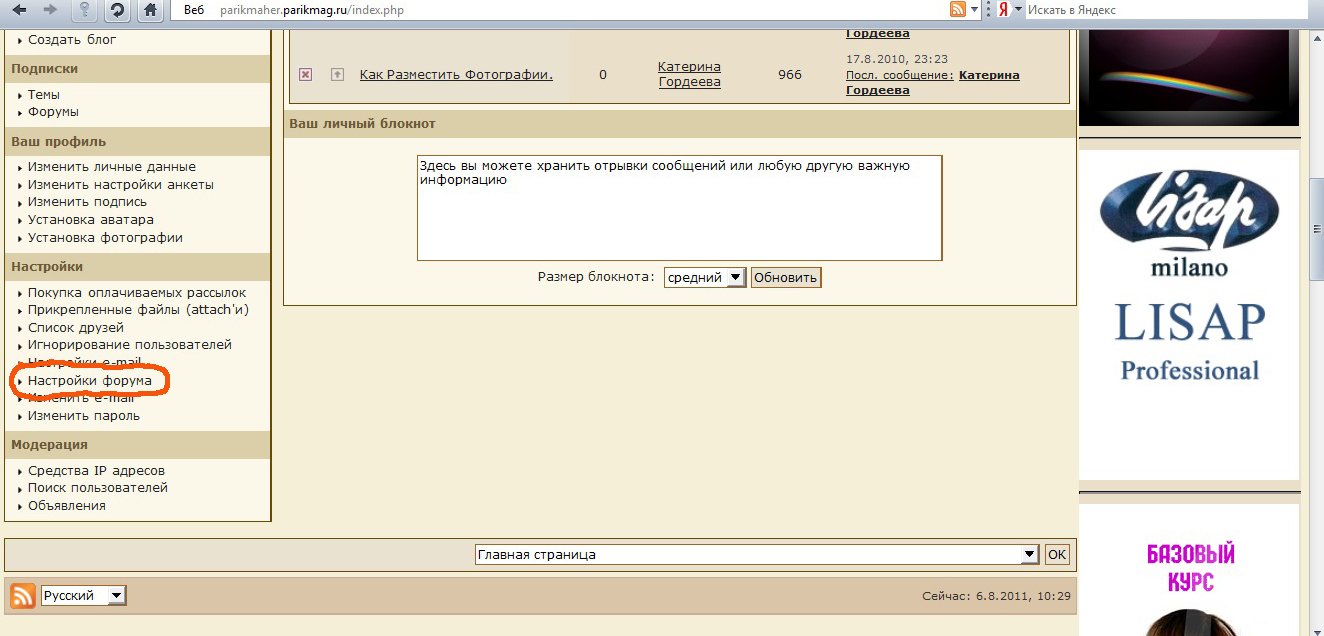Viewport: 1324px width, 636px height.
Task: Click the OK button next to navigation dropdown
Action: pyautogui.click(x=1056, y=554)
